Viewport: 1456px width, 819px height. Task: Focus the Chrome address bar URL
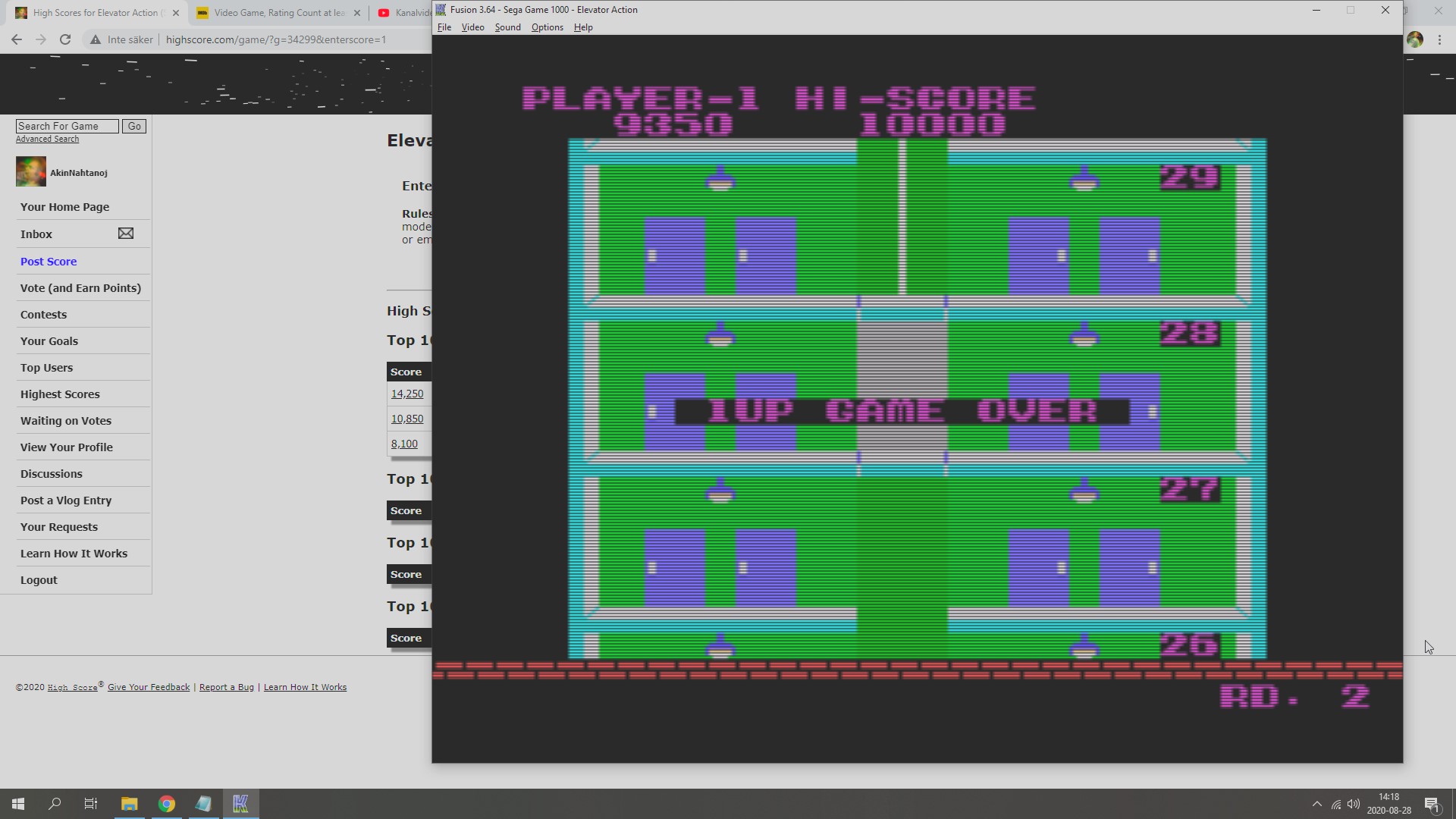[x=276, y=39]
